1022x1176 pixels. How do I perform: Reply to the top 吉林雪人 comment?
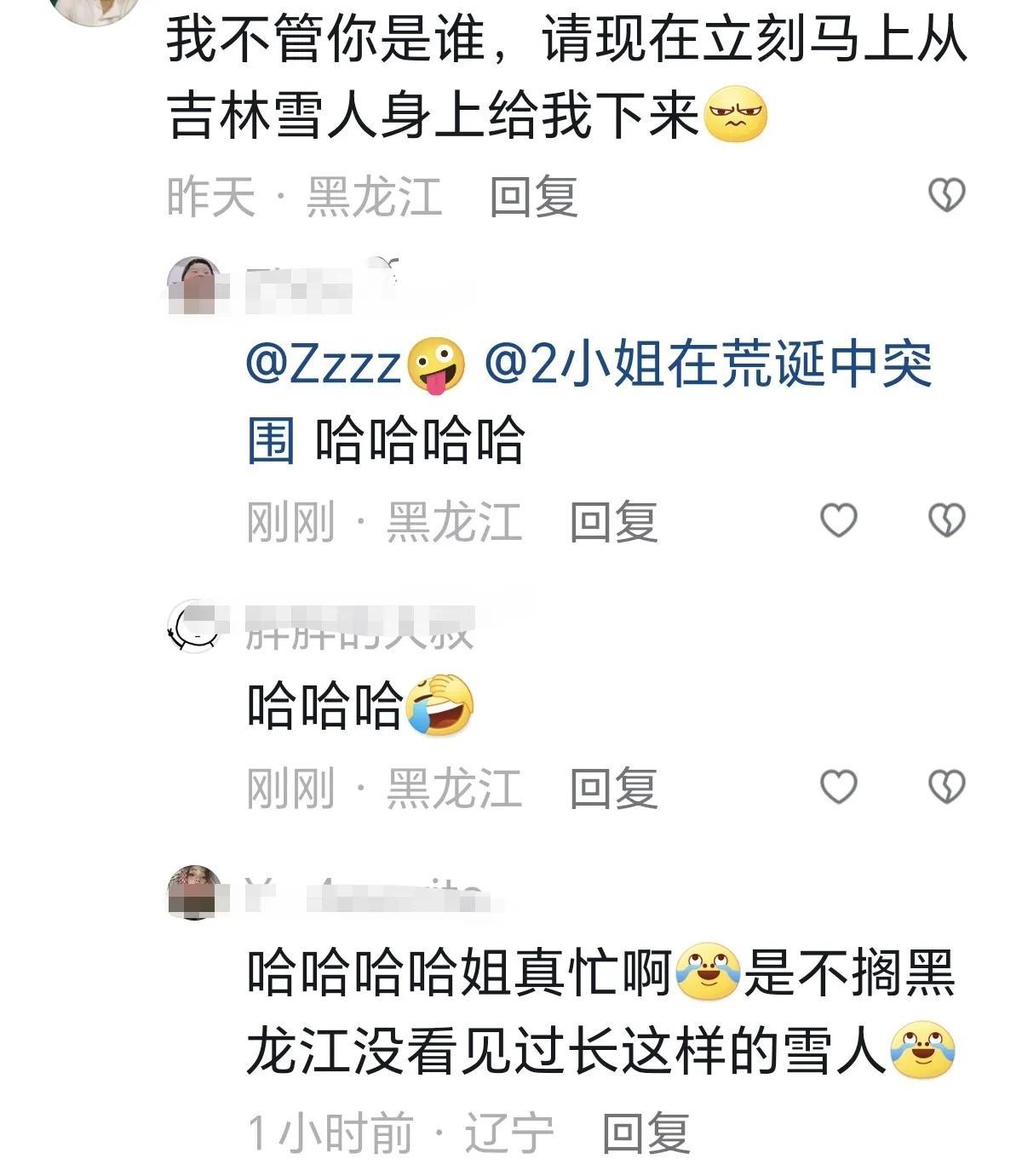tap(534, 197)
